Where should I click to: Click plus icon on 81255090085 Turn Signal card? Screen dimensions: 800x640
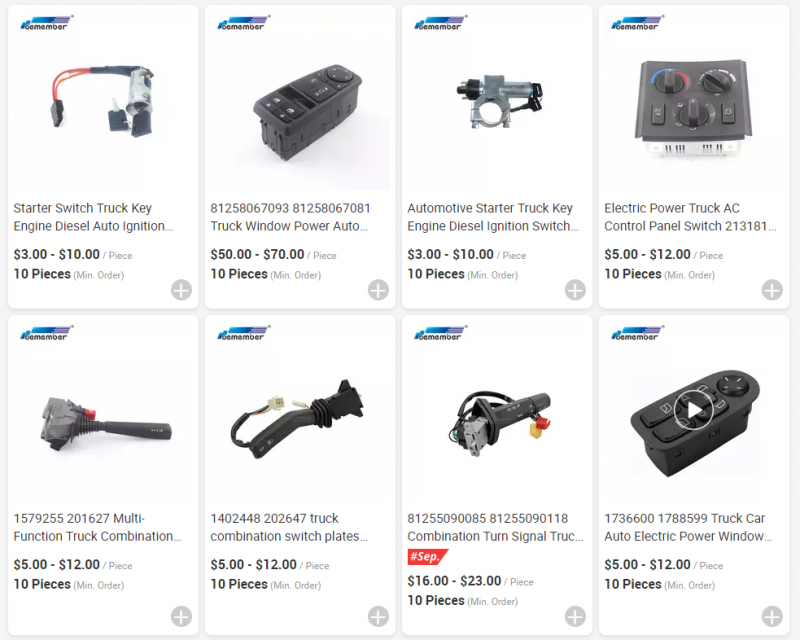pos(575,616)
